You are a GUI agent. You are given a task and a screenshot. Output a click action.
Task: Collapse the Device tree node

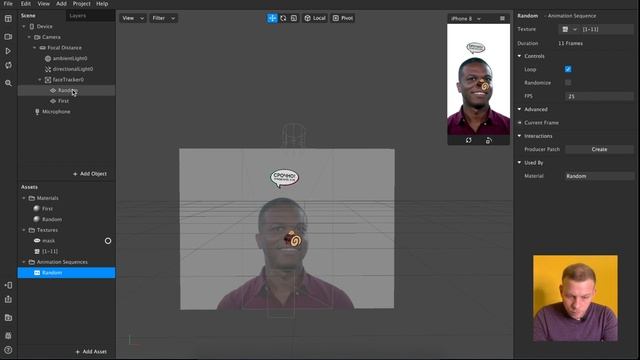24,26
